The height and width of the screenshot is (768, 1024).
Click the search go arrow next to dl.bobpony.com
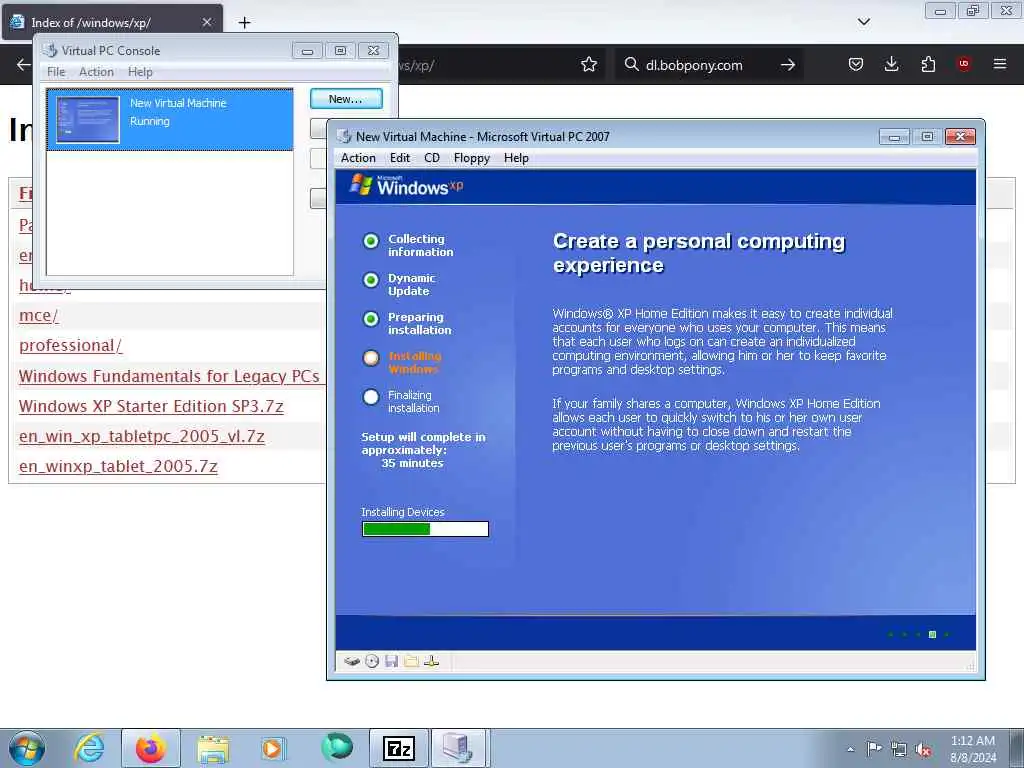pyautogui.click(x=788, y=65)
